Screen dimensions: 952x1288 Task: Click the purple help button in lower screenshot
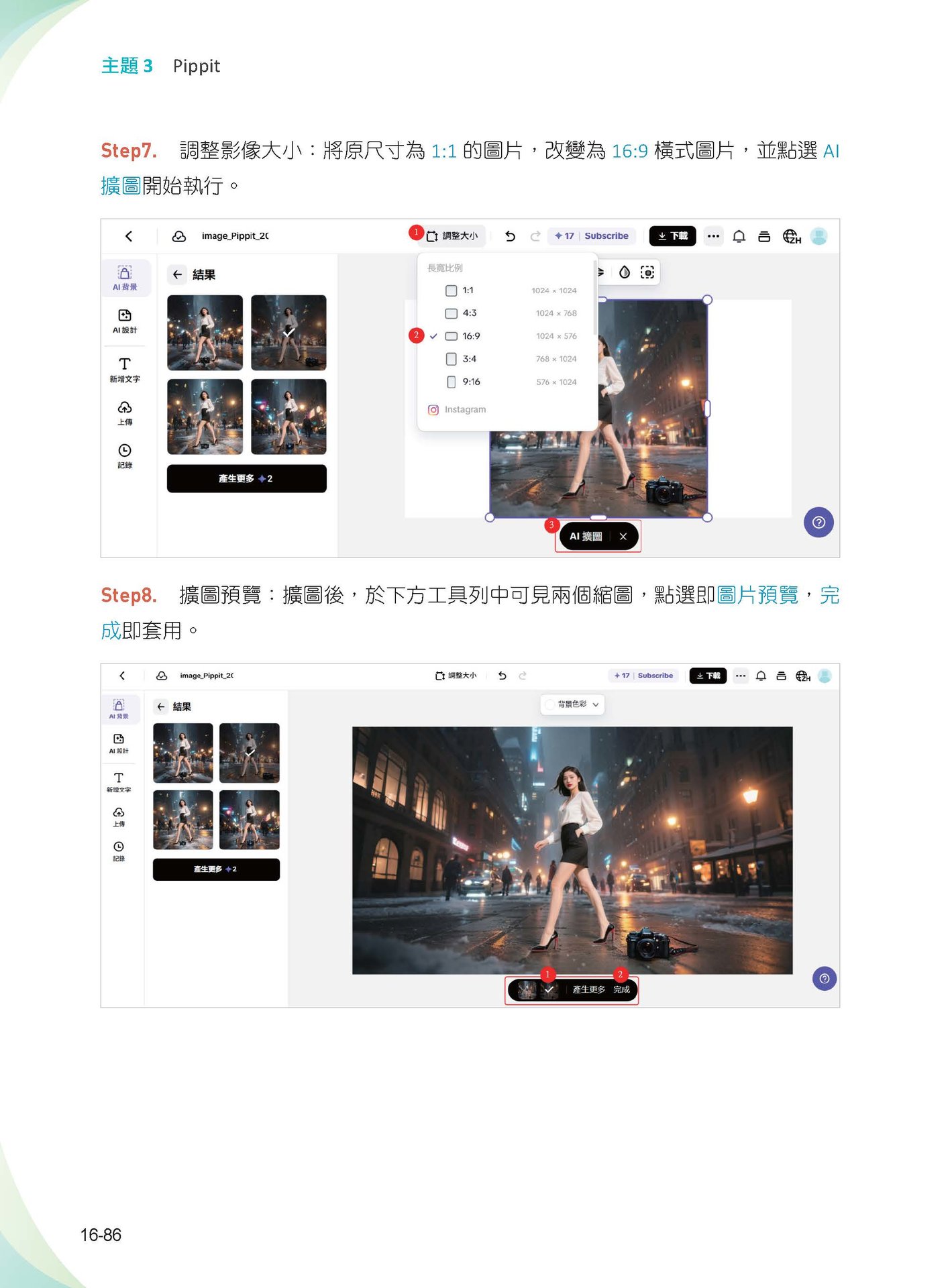tap(825, 979)
